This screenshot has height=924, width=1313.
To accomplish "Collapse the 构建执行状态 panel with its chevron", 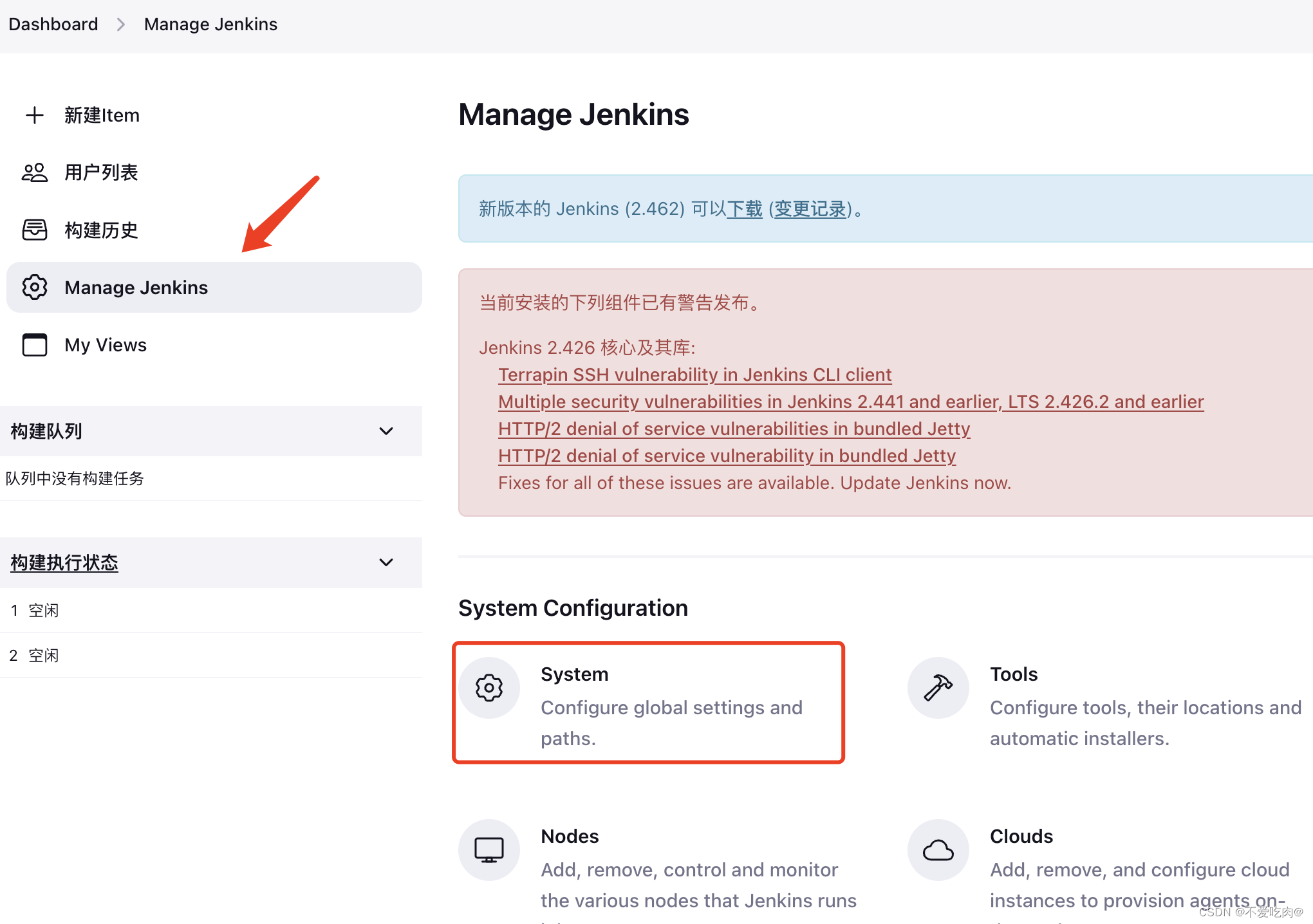I will pos(386,562).
